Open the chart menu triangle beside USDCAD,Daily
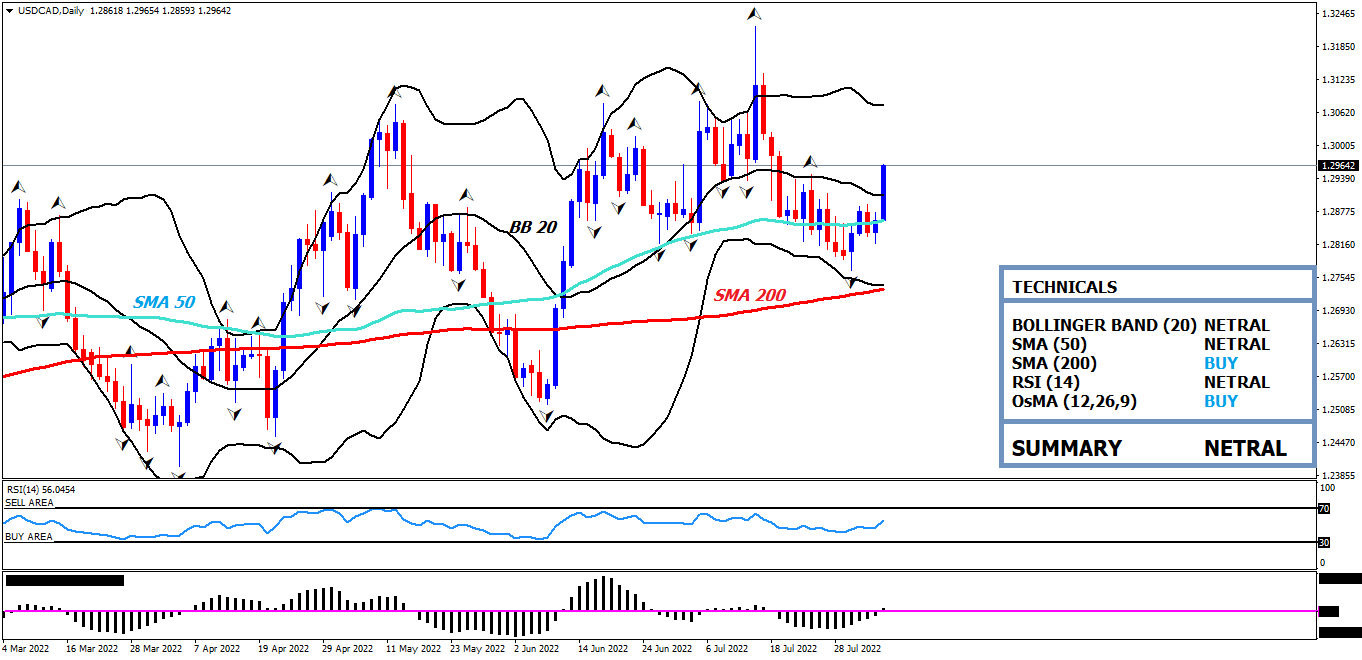 10,11
